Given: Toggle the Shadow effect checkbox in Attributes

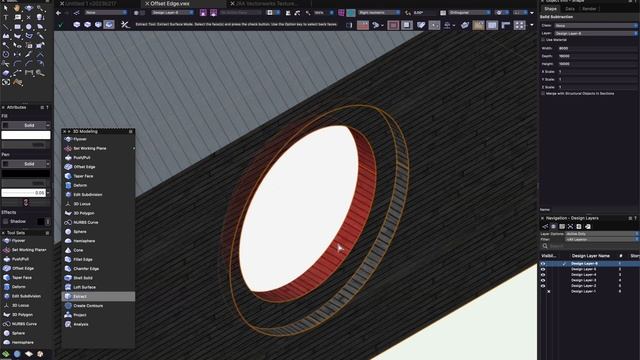Looking at the screenshot, I should coord(5,221).
